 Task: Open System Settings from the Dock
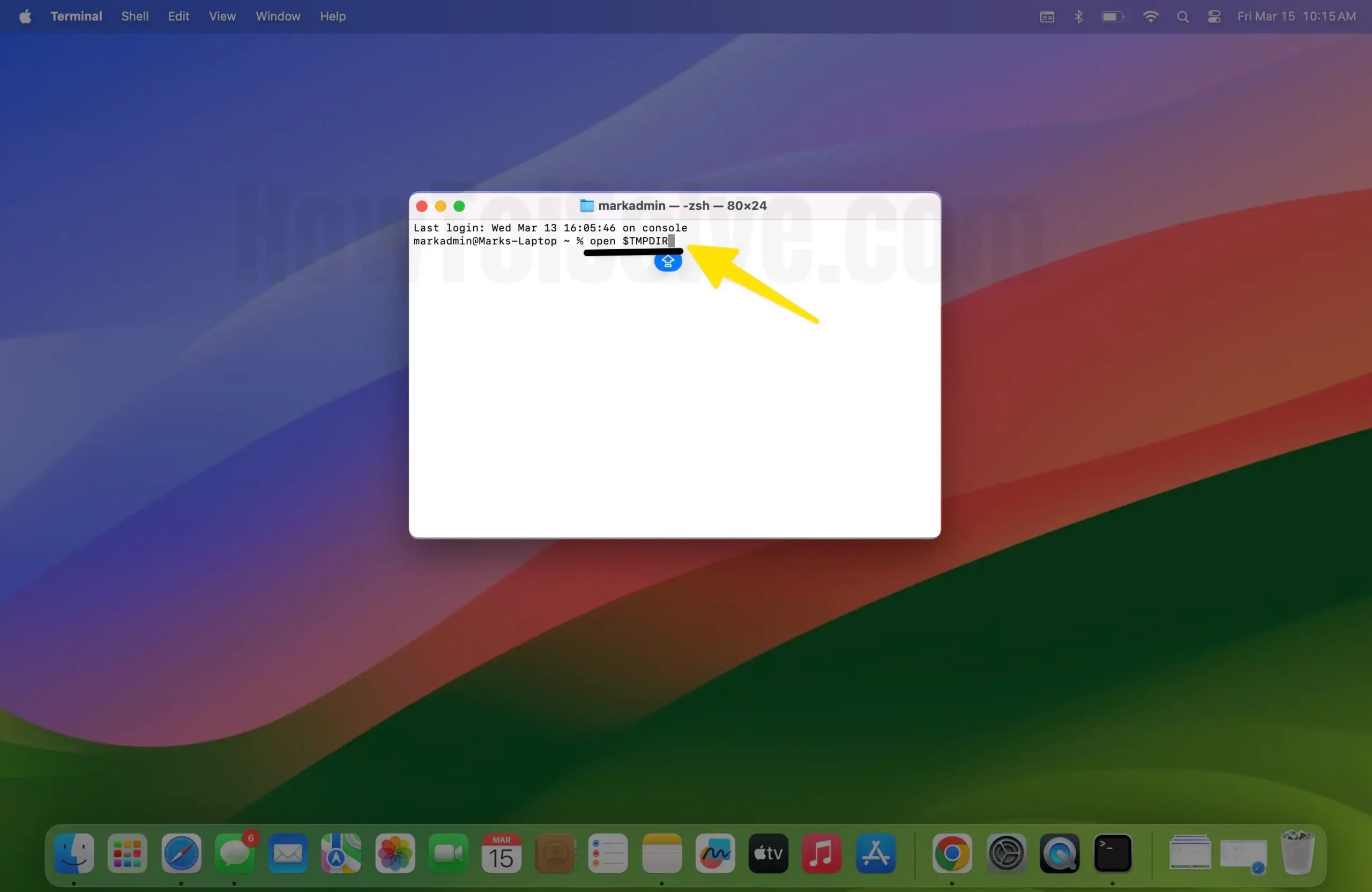coord(1006,854)
